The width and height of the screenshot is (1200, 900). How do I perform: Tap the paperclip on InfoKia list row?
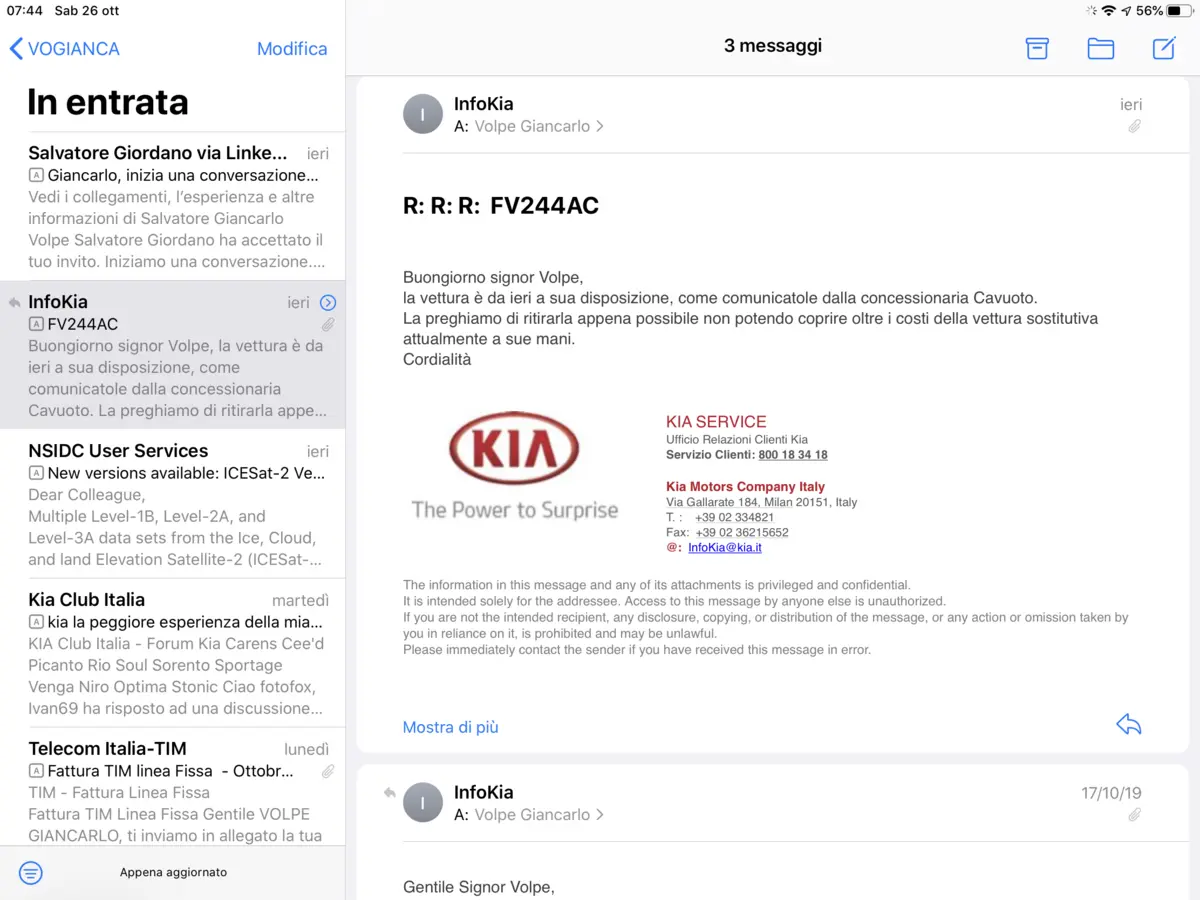328,325
